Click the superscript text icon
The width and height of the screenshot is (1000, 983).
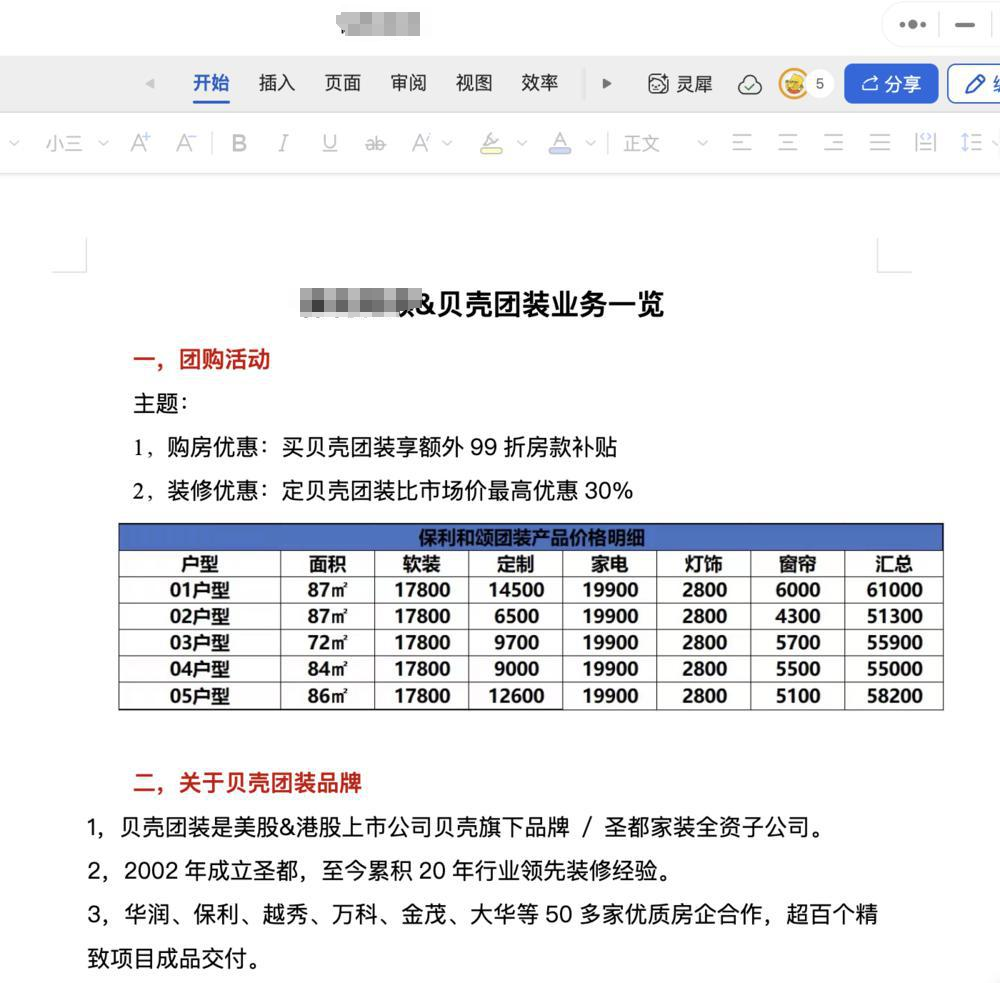tap(420, 143)
